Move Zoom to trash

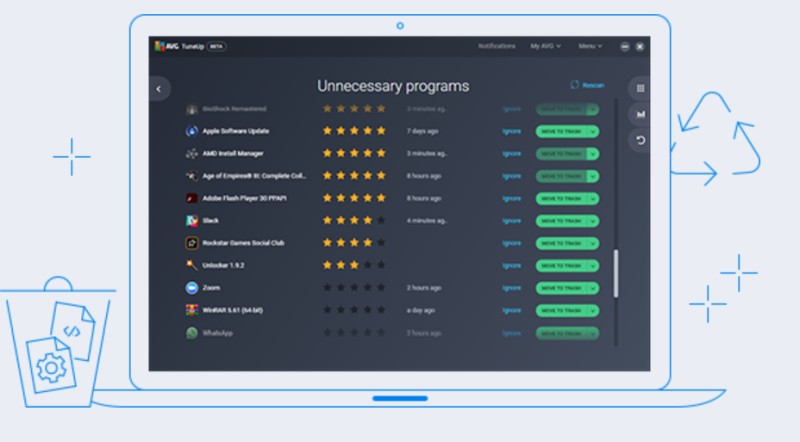pyautogui.click(x=561, y=288)
